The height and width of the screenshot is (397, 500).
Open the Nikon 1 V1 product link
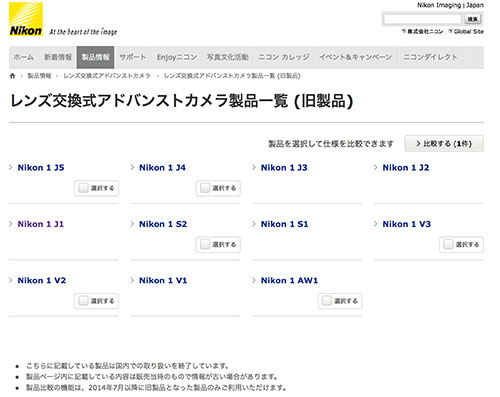(x=163, y=281)
